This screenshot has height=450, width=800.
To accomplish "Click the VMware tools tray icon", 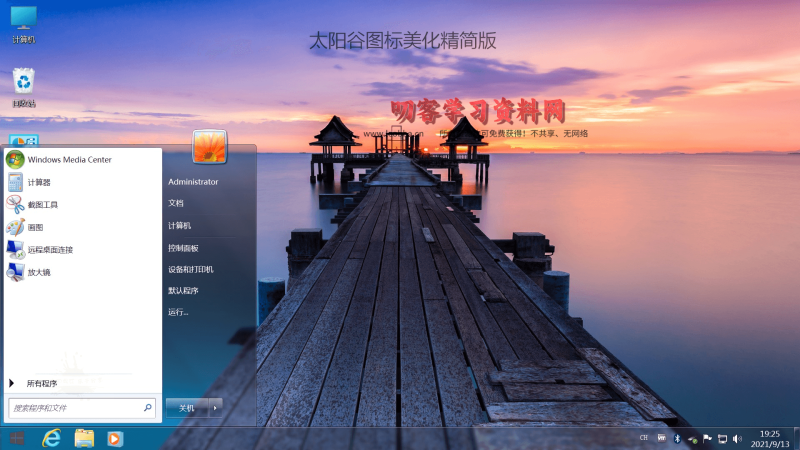I will click(x=662, y=438).
